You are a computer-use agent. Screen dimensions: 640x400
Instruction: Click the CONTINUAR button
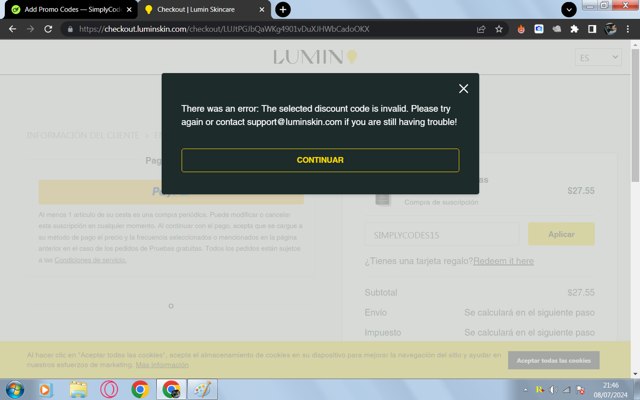click(320, 160)
